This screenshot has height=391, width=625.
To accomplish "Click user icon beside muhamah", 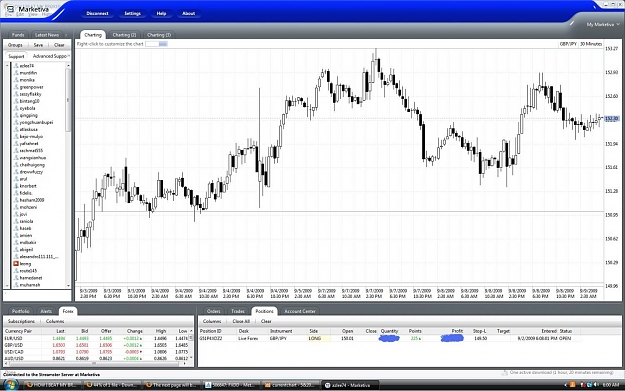I will (16, 285).
